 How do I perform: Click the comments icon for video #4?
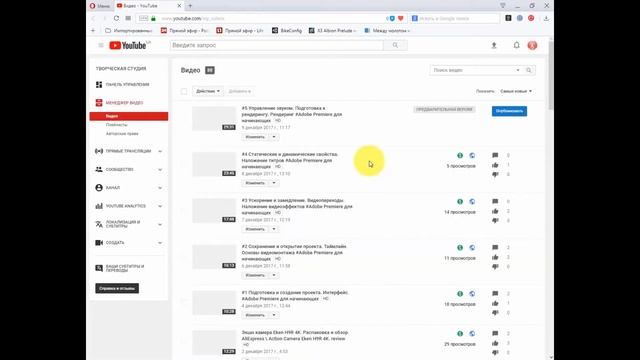click(x=495, y=156)
